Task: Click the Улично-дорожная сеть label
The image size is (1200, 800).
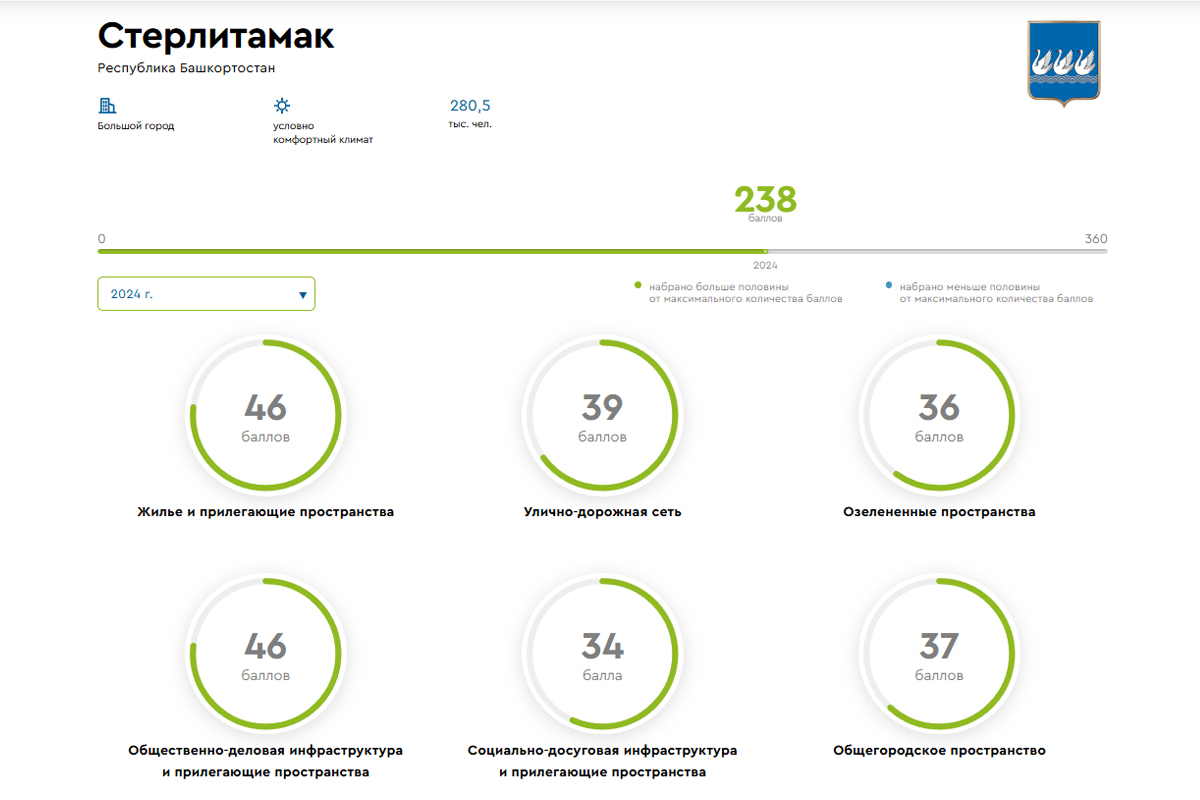Action: [x=602, y=512]
